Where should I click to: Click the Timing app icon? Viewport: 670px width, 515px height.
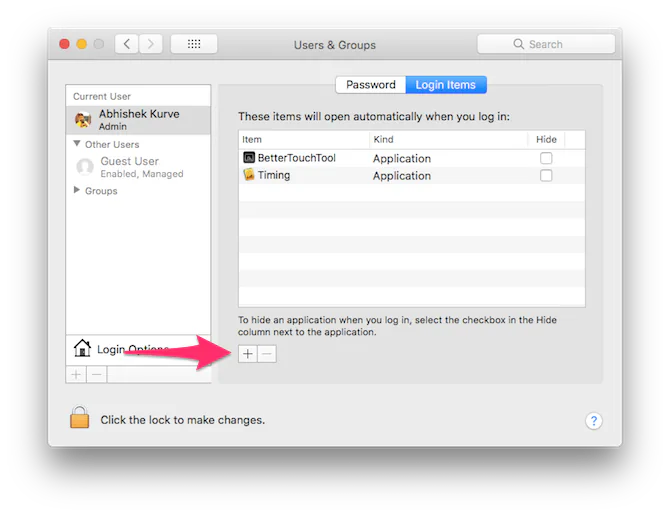(x=249, y=174)
